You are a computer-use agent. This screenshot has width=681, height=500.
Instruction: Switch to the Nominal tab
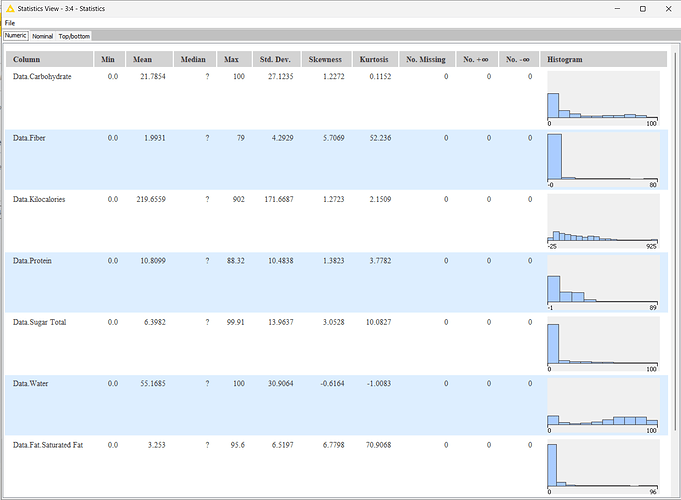[43, 36]
